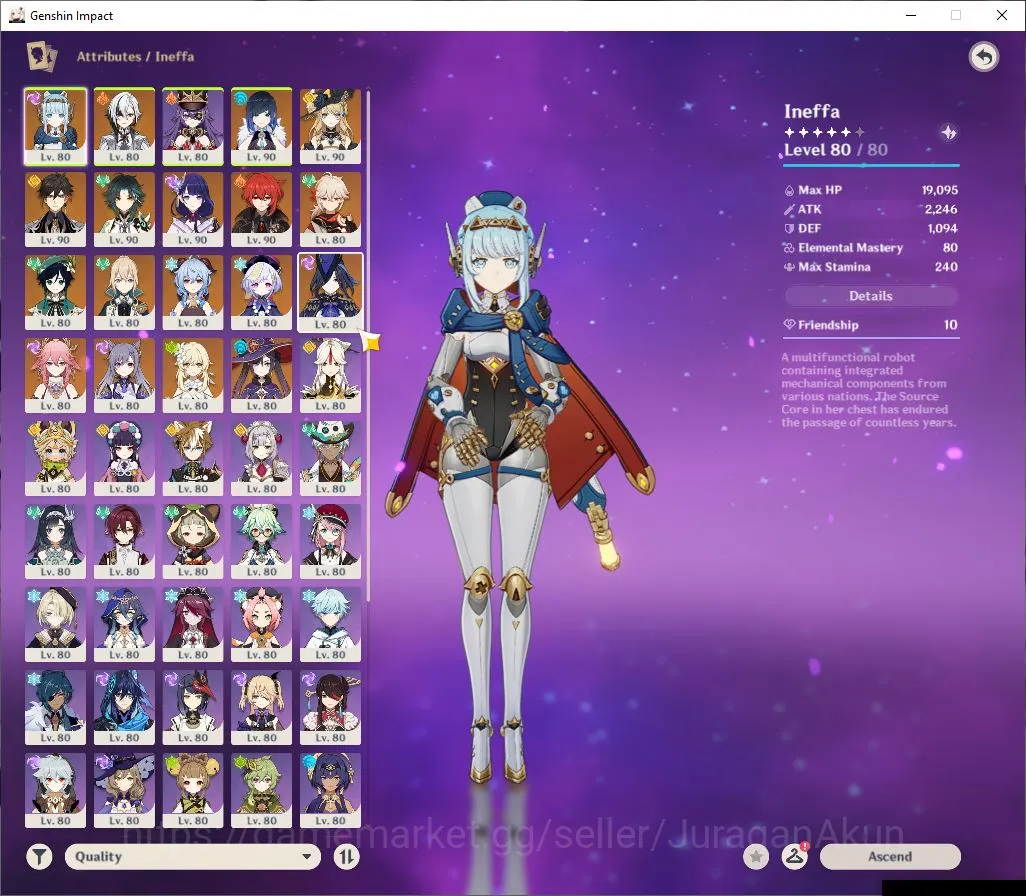The width and height of the screenshot is (1026, 896).
Task: Select Yelan's Lv. 90 portrait
Action: pyautogui.click(x=262, y=126)
